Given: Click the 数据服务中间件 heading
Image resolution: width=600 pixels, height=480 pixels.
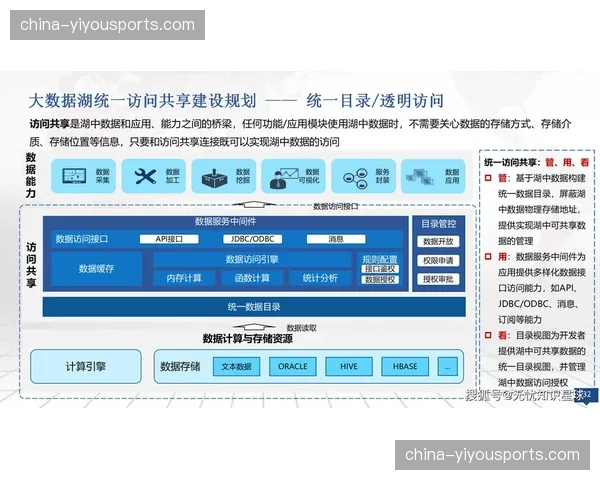Looking at the screenshot, I should pos(225,221).
